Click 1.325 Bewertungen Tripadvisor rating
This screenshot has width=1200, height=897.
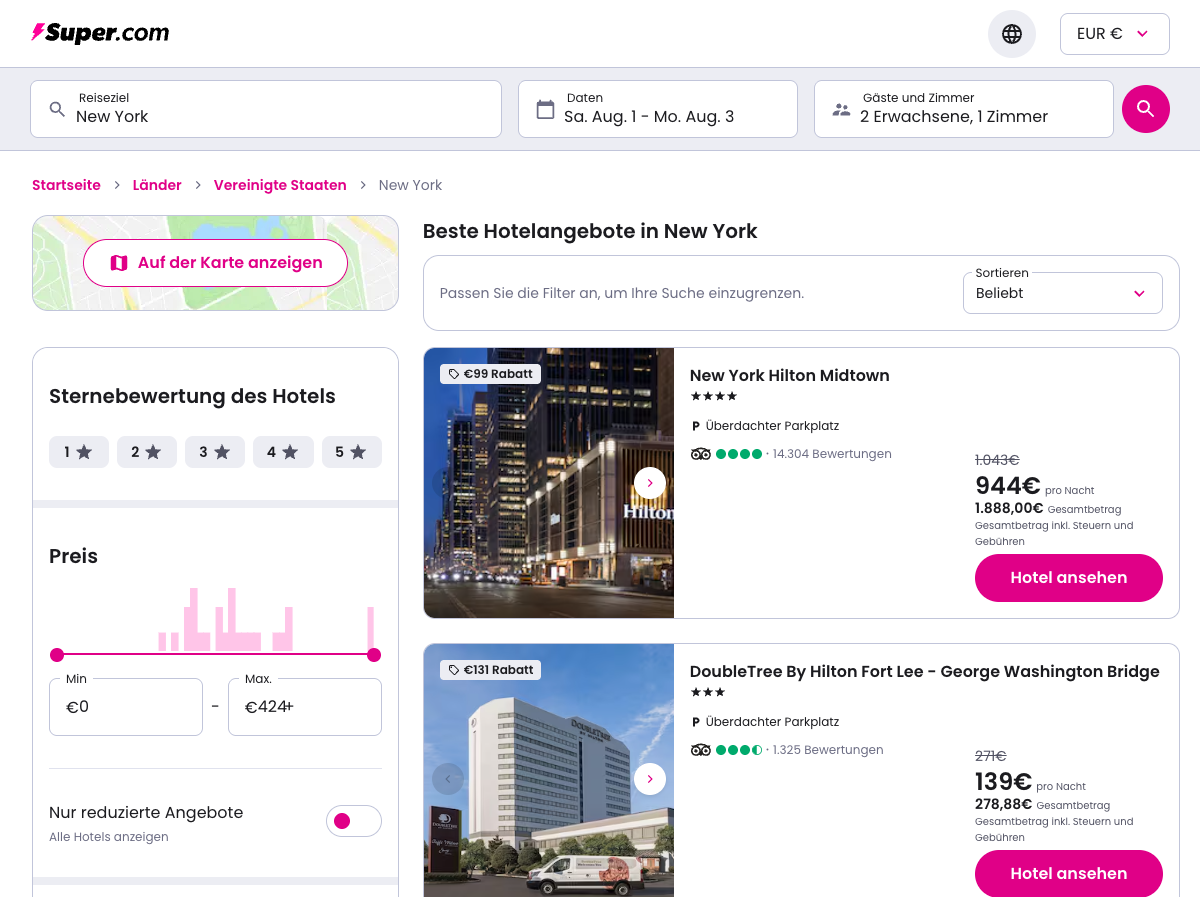[x=787, y=750]
